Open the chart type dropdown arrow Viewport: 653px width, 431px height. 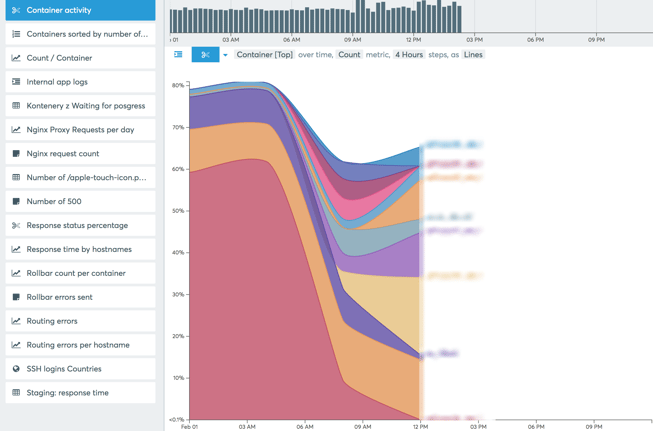(225, 55)
